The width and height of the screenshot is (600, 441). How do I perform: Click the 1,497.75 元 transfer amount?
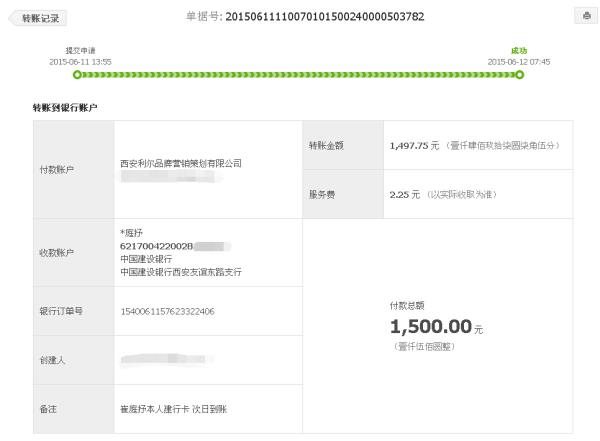[x=414, y=146]
